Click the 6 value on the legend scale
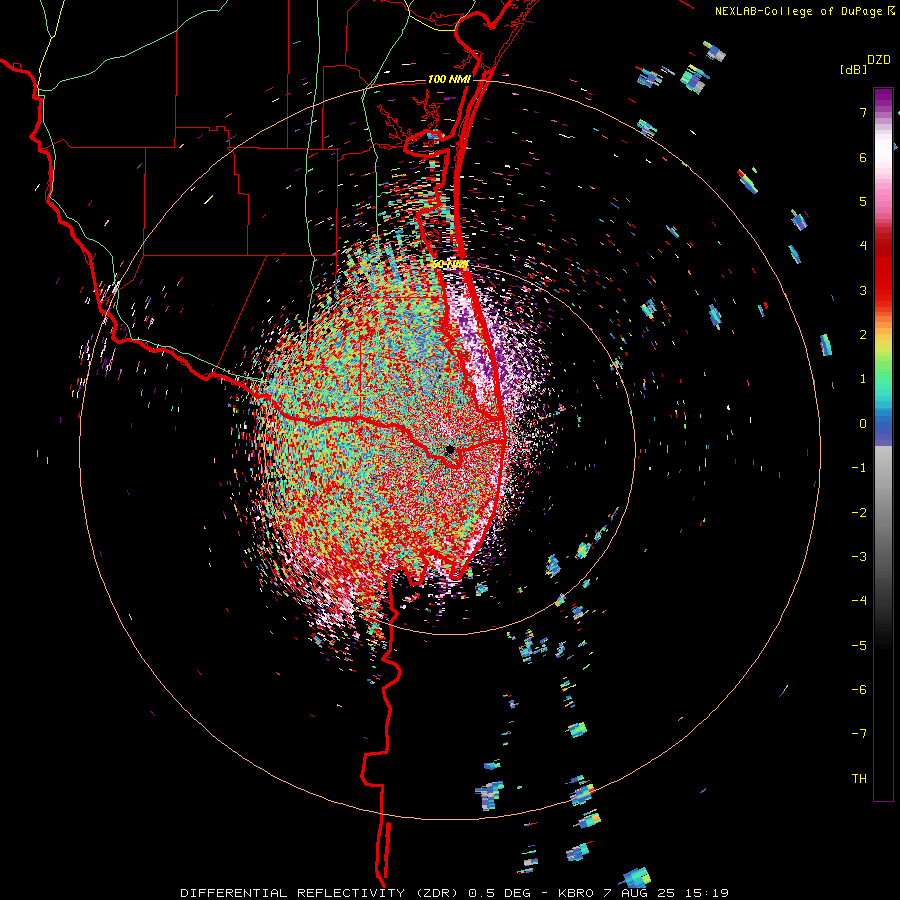Viewport: 900px width, 900px height. click(x=863, y=157)
